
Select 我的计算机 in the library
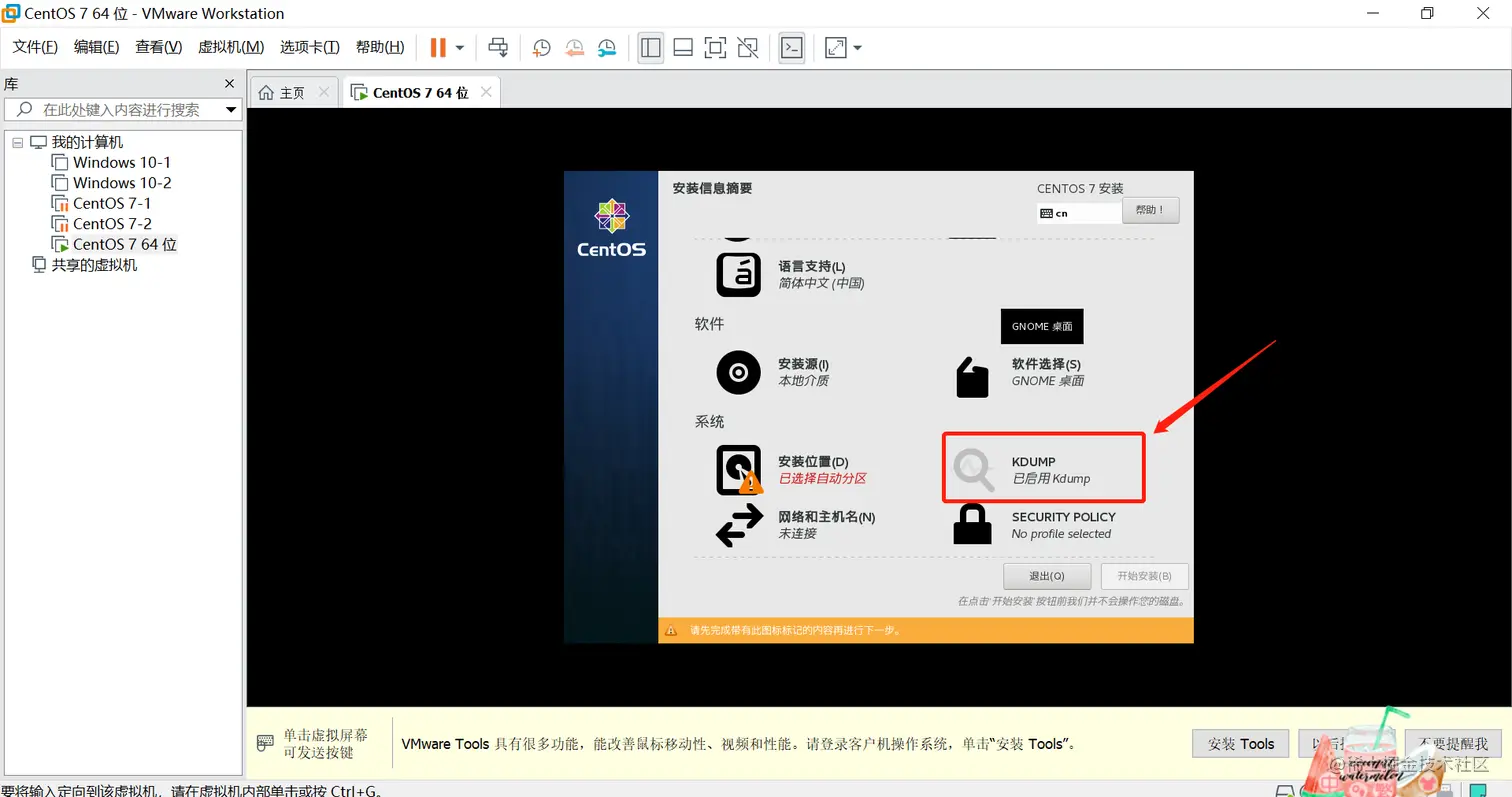[87, 142]
